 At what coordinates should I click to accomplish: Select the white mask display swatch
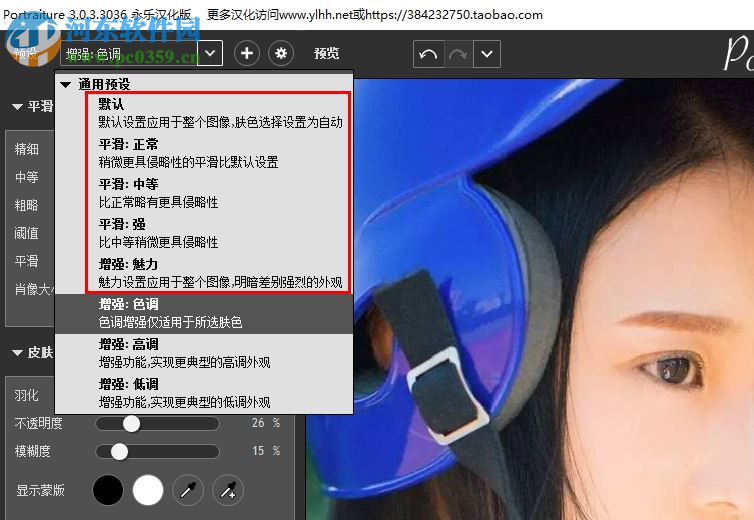[148, 490]
